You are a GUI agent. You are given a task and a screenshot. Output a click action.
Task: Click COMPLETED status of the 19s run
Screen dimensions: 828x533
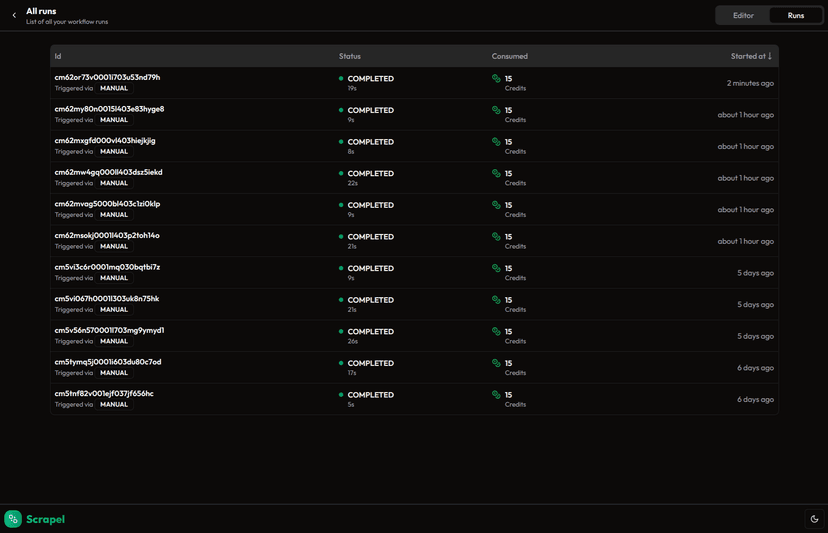click(x=371, y=79)
